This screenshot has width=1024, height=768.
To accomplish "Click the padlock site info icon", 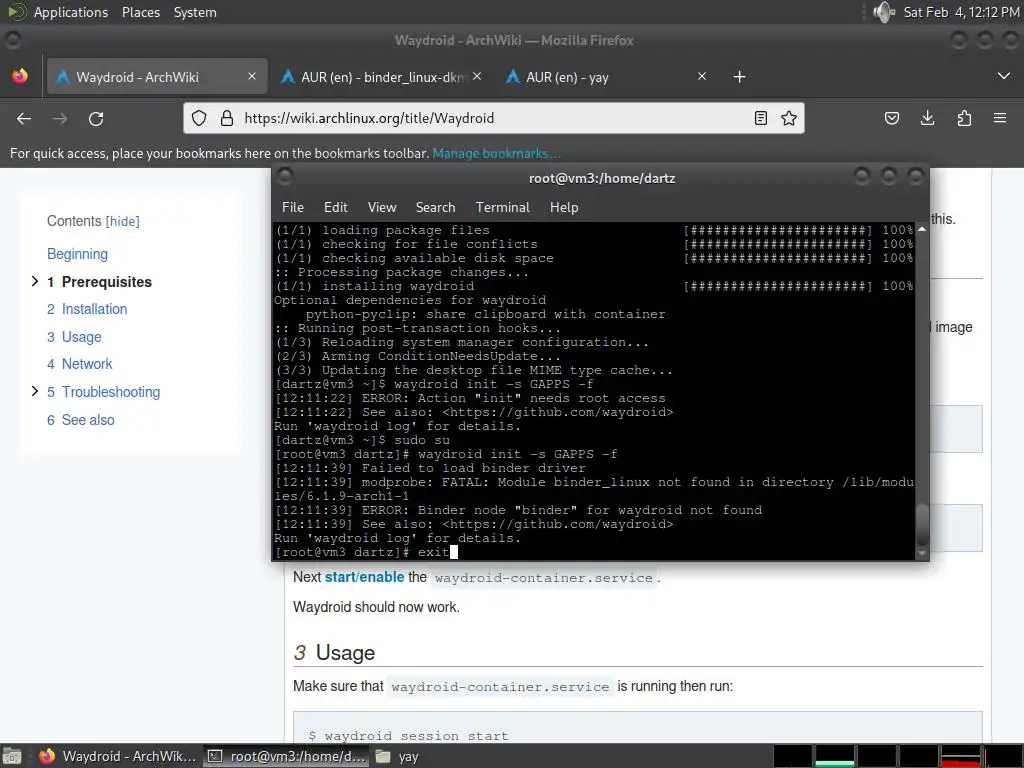I will pyautogui.click(x=227, y=118).
